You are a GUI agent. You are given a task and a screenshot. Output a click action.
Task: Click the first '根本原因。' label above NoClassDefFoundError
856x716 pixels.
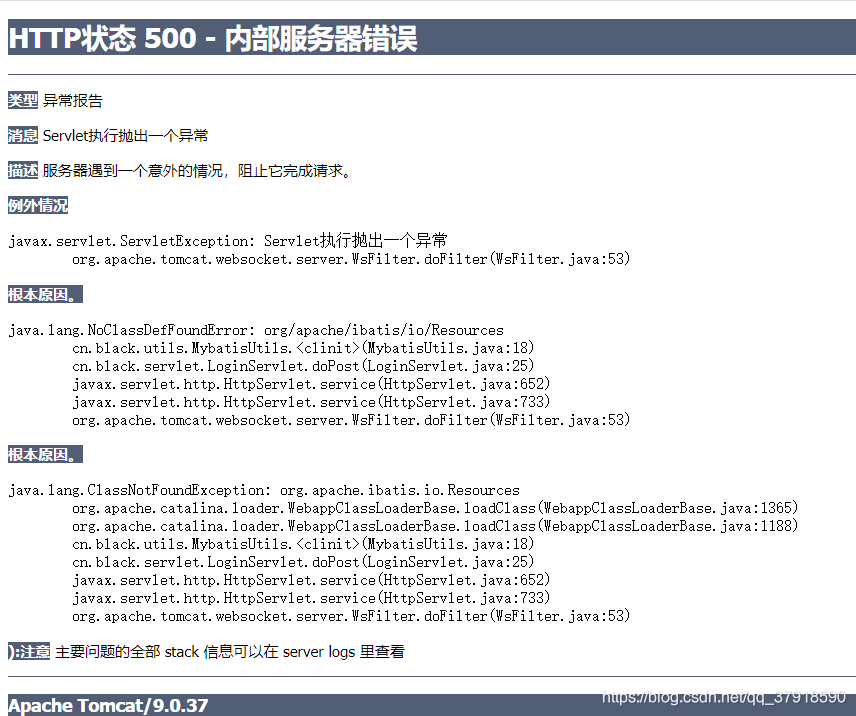pos(45,295)
